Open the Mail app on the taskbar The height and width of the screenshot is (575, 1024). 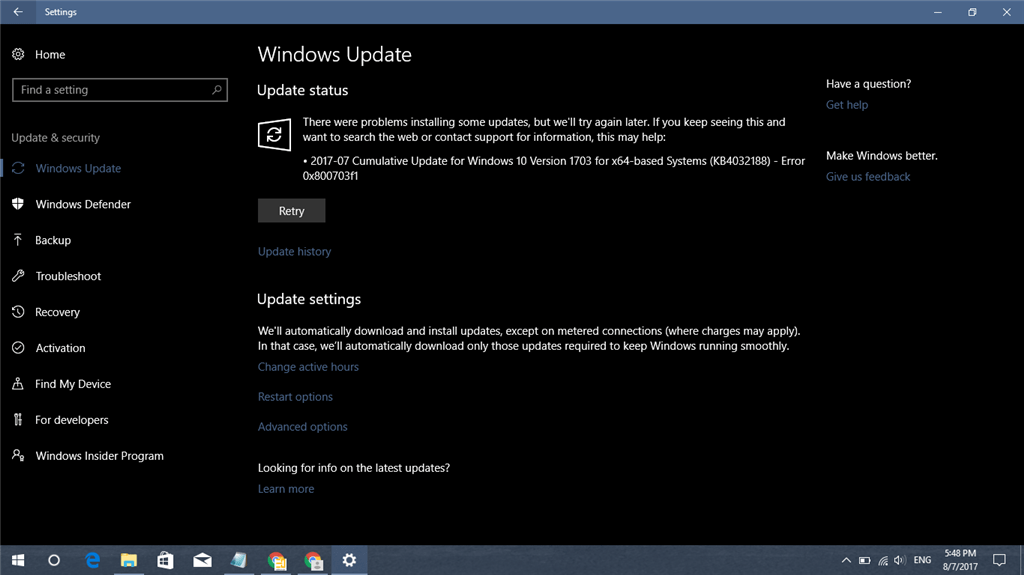point(202,560)
